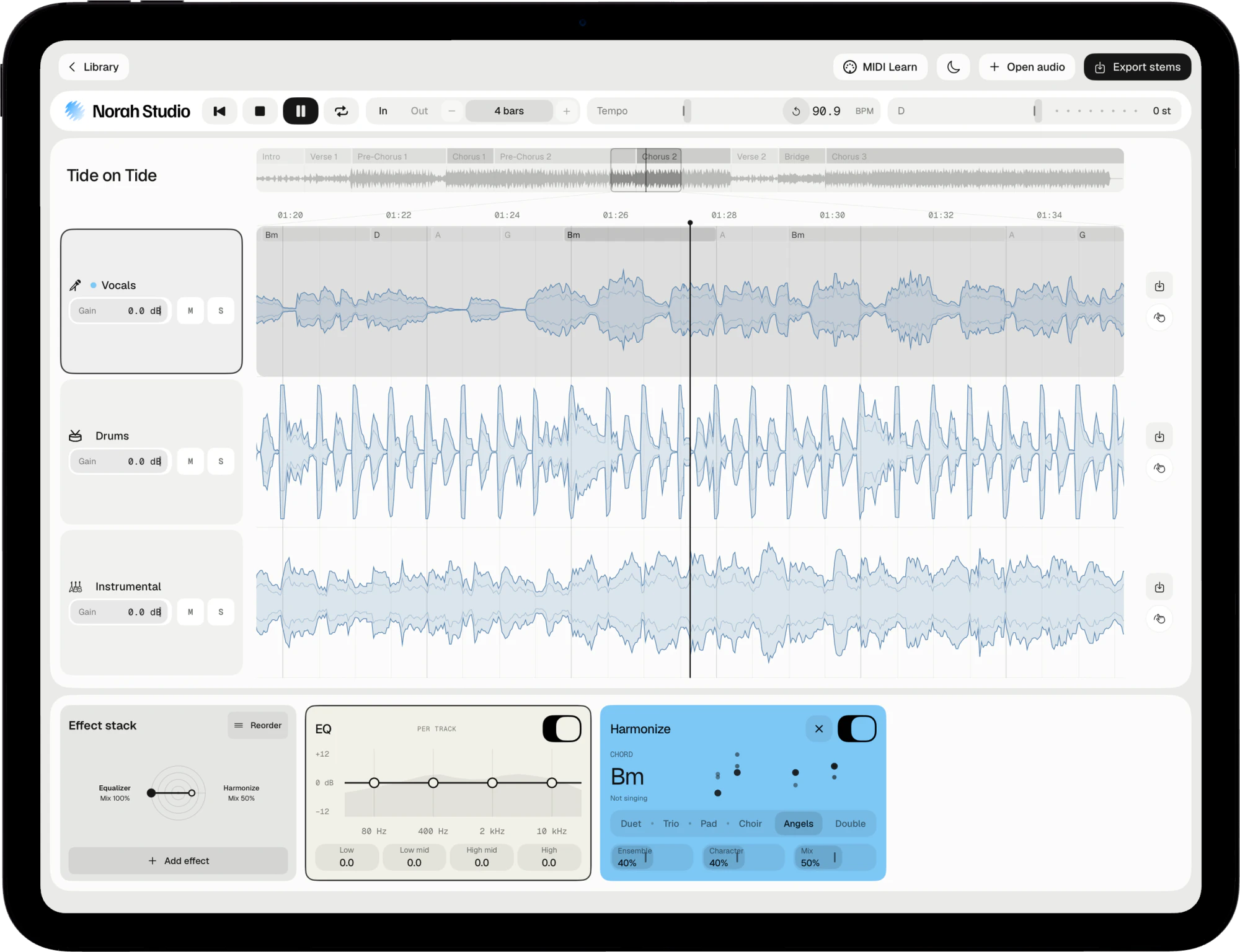Toggle the Harmonize effect switch

pos(857,729)
